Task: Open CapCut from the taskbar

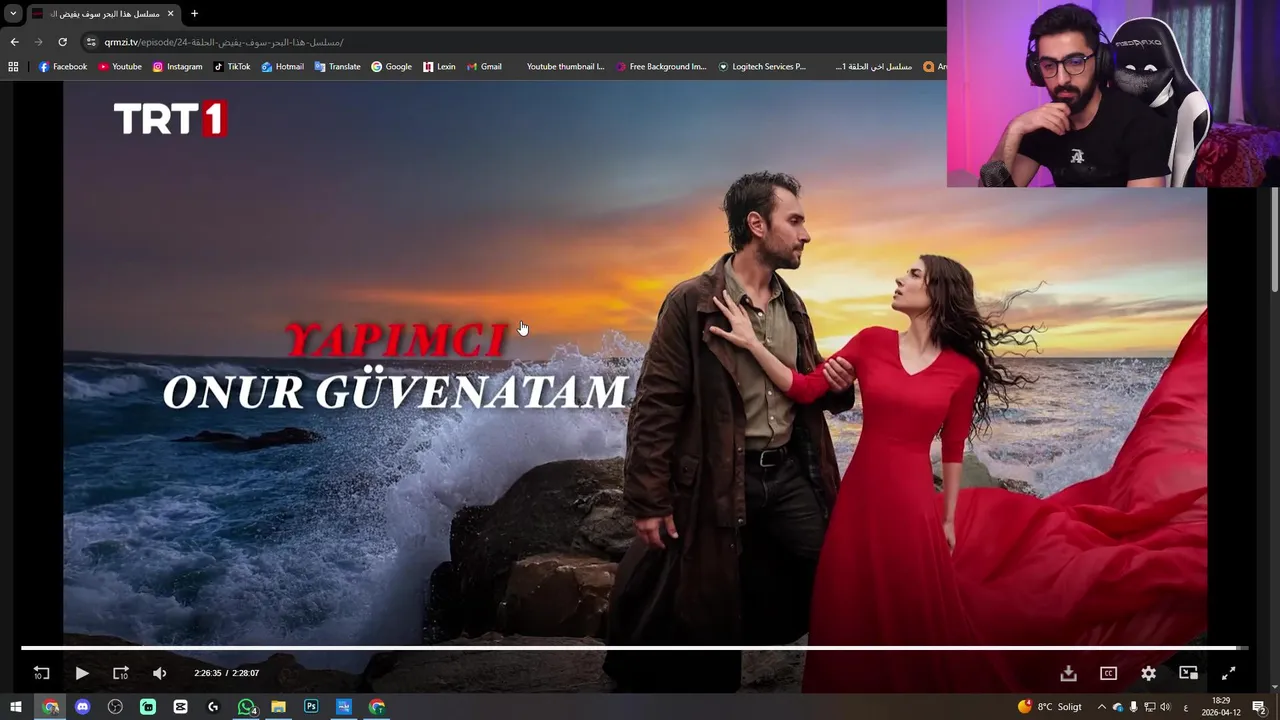Action: pyautogui.click(x=180, y=707)
